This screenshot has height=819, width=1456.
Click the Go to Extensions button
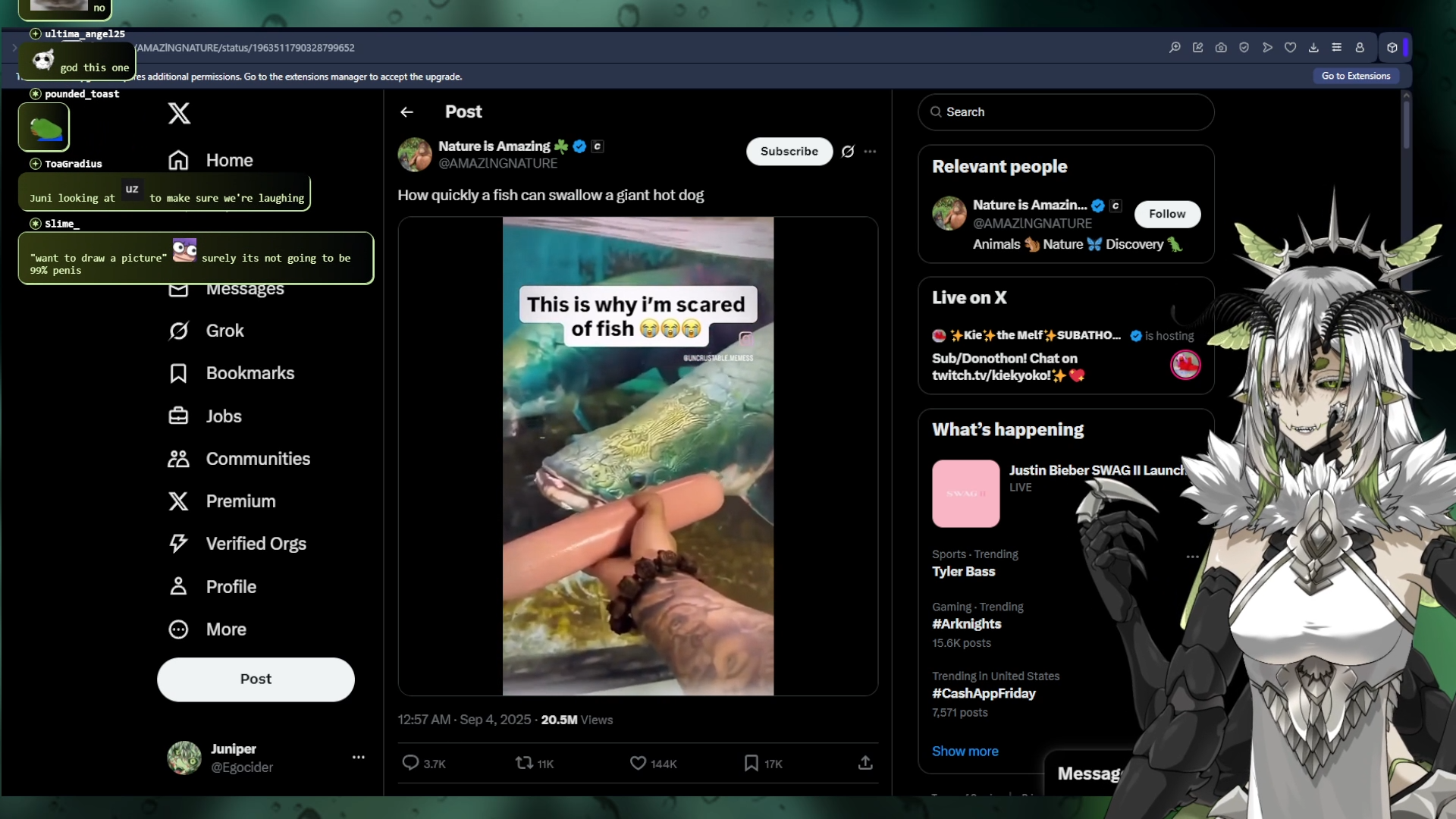click(1355, 76)
